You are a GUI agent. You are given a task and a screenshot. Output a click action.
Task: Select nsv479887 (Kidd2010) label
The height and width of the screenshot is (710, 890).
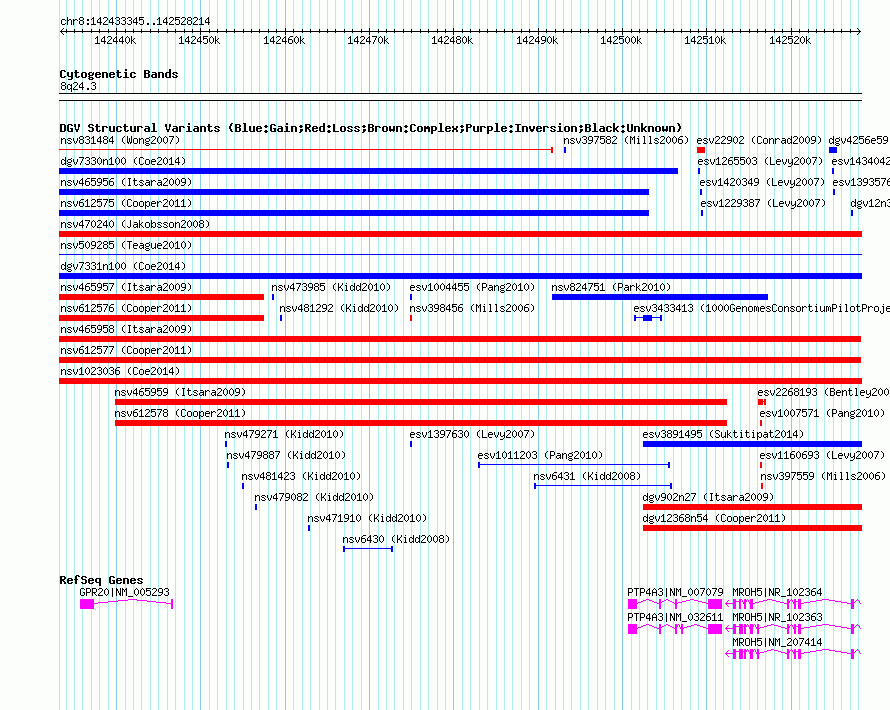(286, 455)
